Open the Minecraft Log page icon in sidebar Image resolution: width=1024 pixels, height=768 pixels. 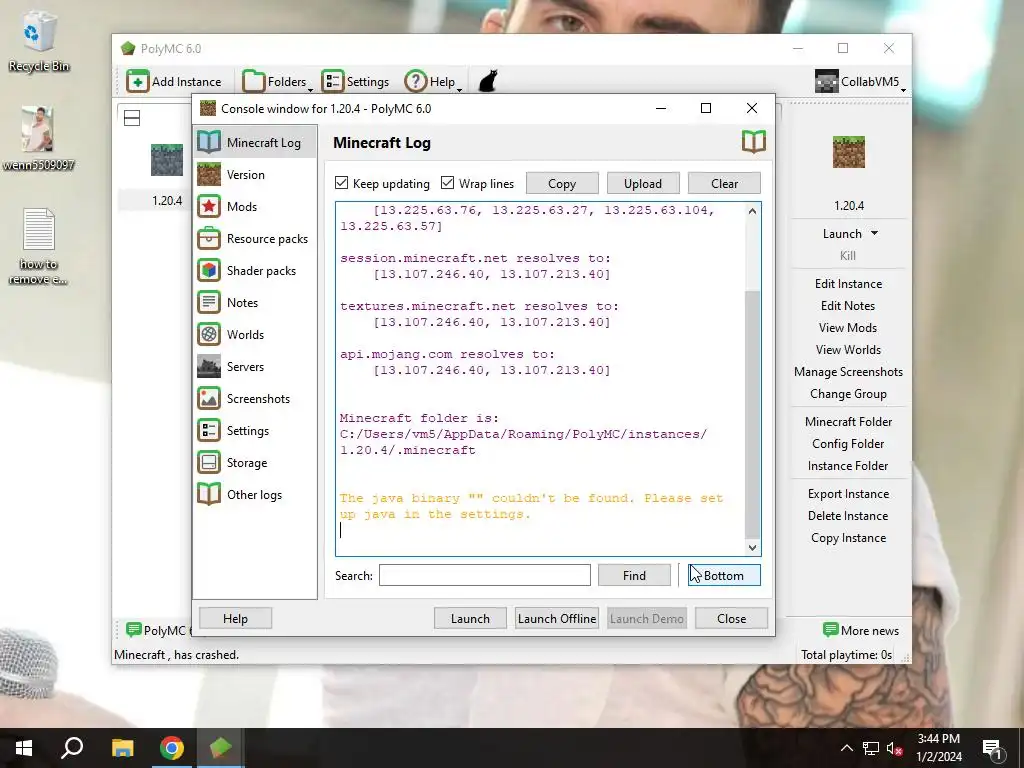(x=209, y=142)
